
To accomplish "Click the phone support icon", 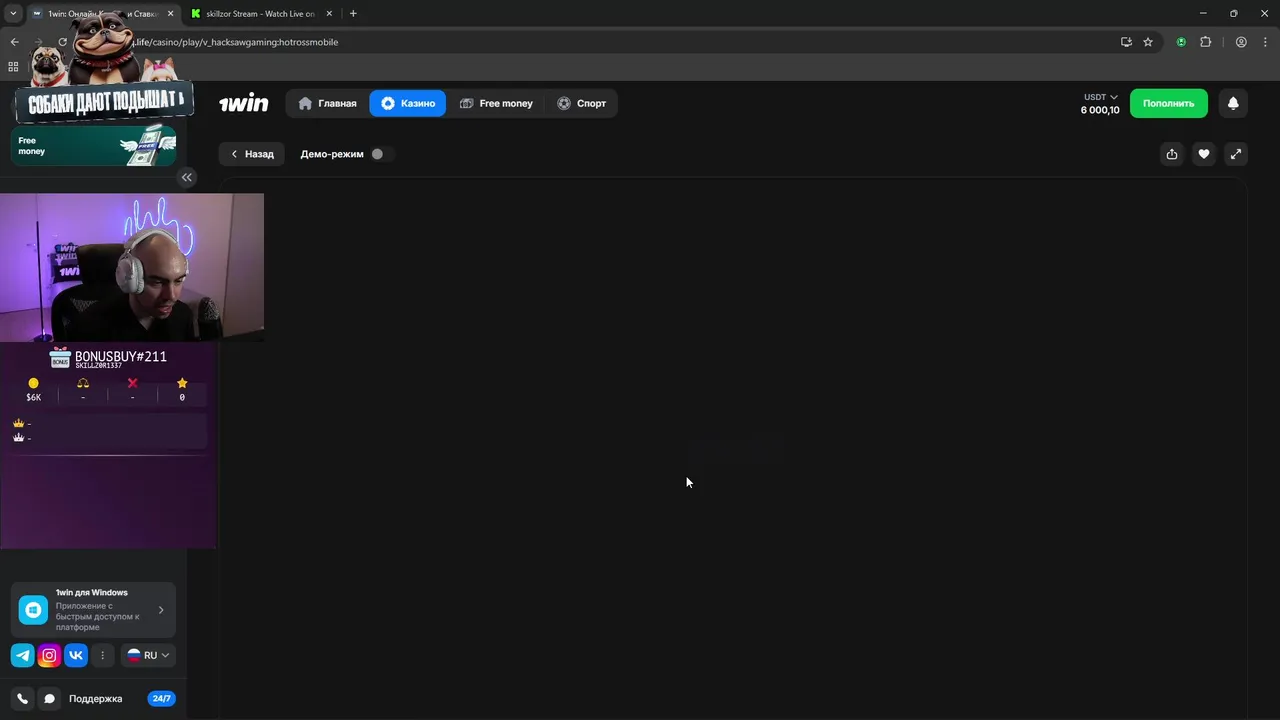I will click(x=23, y=699).
